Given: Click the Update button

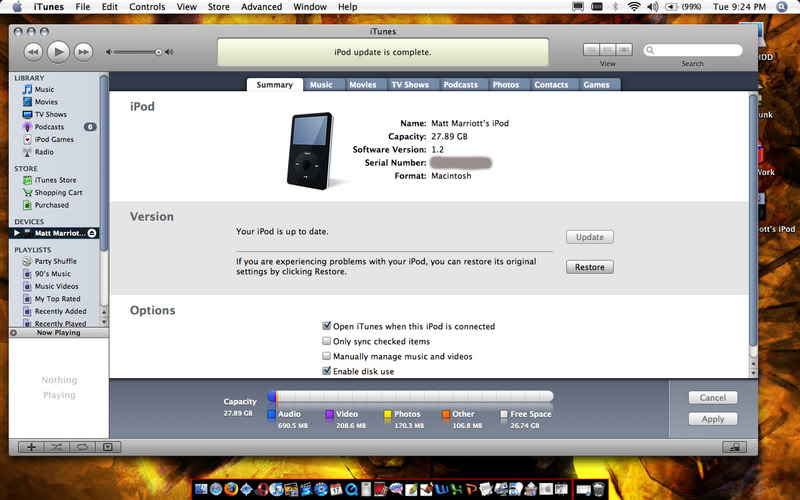Looking at the screenshot, I should pos(590,237).
